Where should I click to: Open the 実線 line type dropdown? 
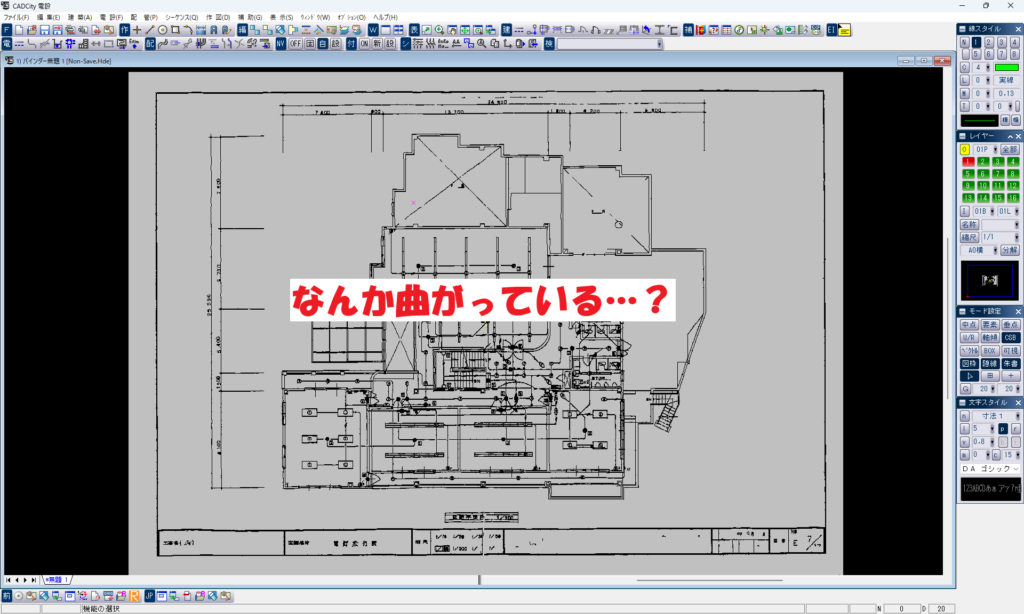click(x=1006, y=80)
